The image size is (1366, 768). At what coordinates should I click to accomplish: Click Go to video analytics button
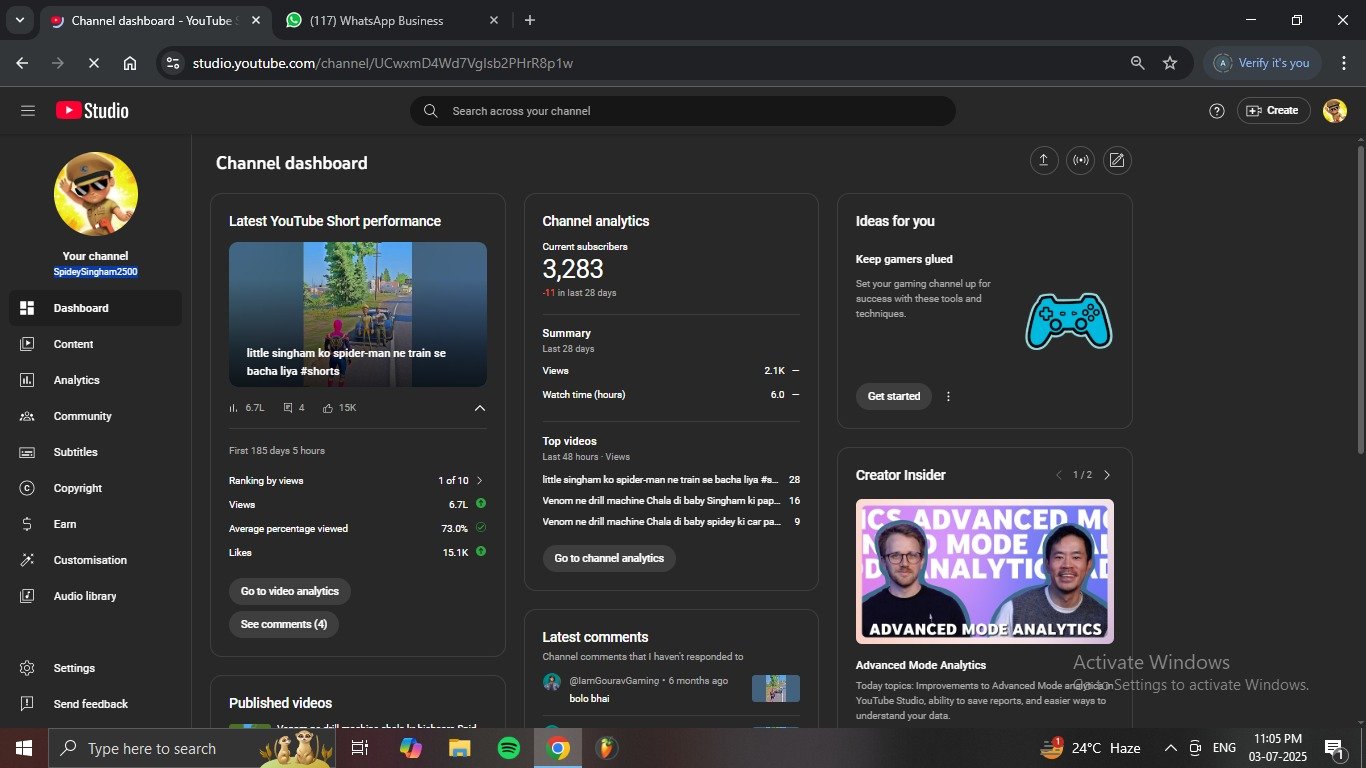(x=290, y=591)
